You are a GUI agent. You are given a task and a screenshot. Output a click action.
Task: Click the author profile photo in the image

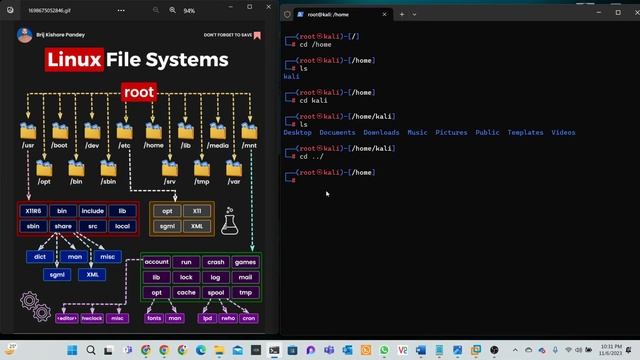pos(24,35)
